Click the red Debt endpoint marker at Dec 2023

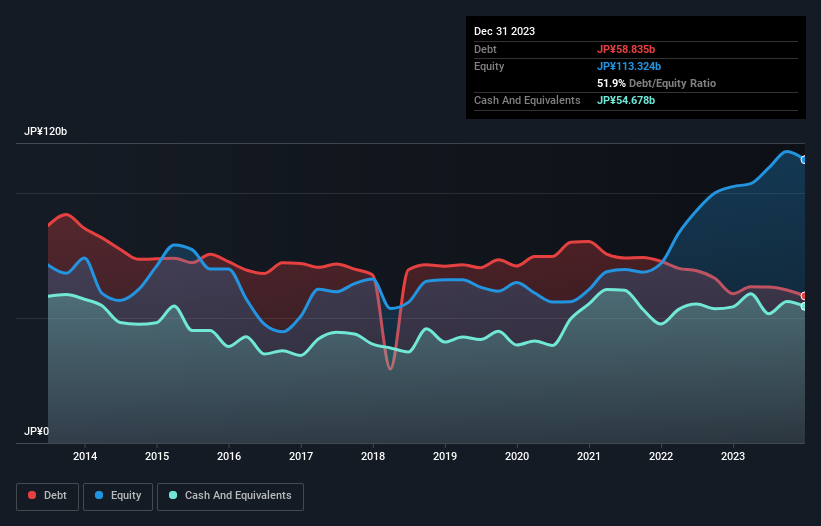coord(804,296)
